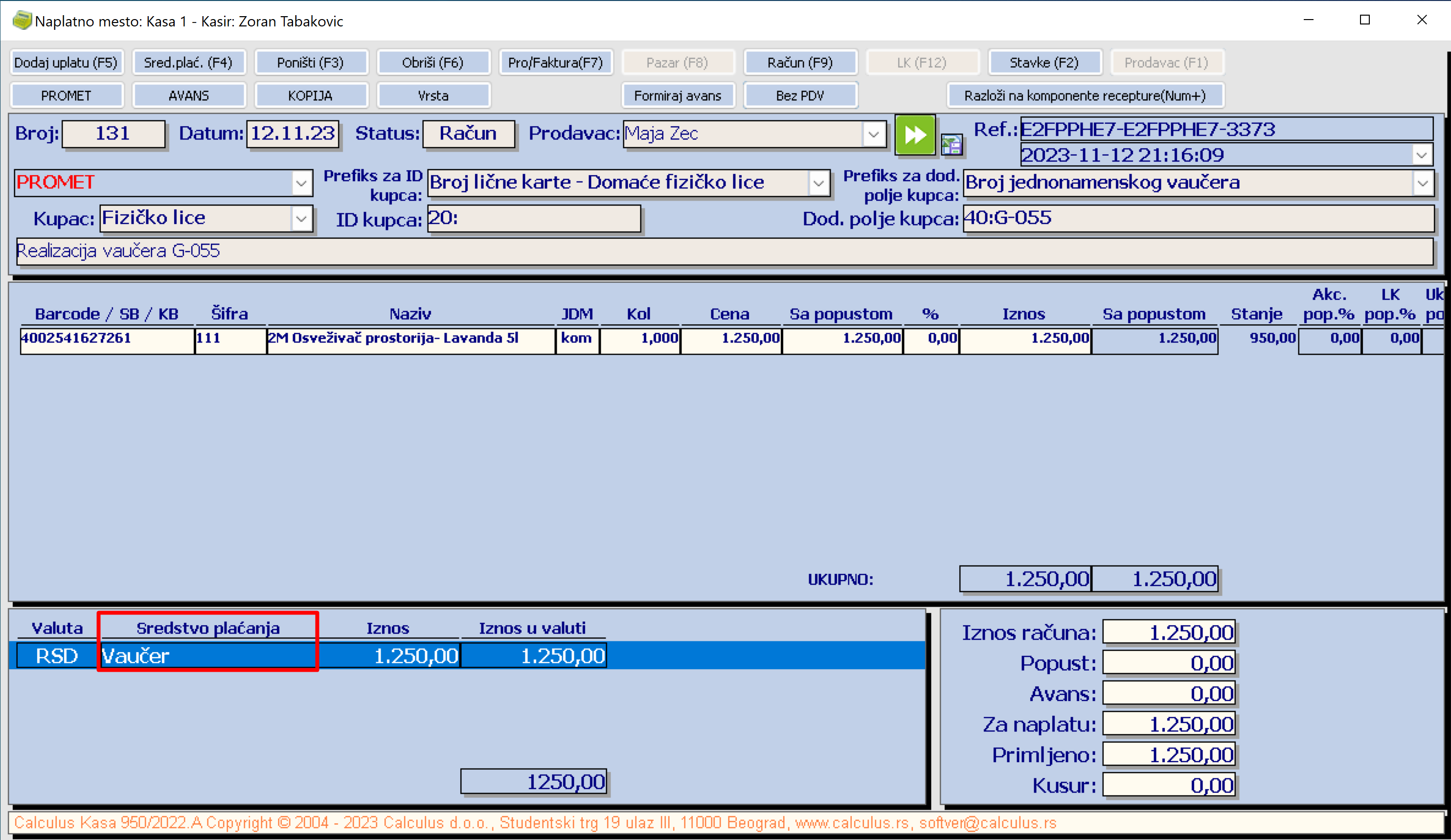Expand the reference date-time dropdown
Viewport: 1451px width, 840px height.
click(1421, 155)
